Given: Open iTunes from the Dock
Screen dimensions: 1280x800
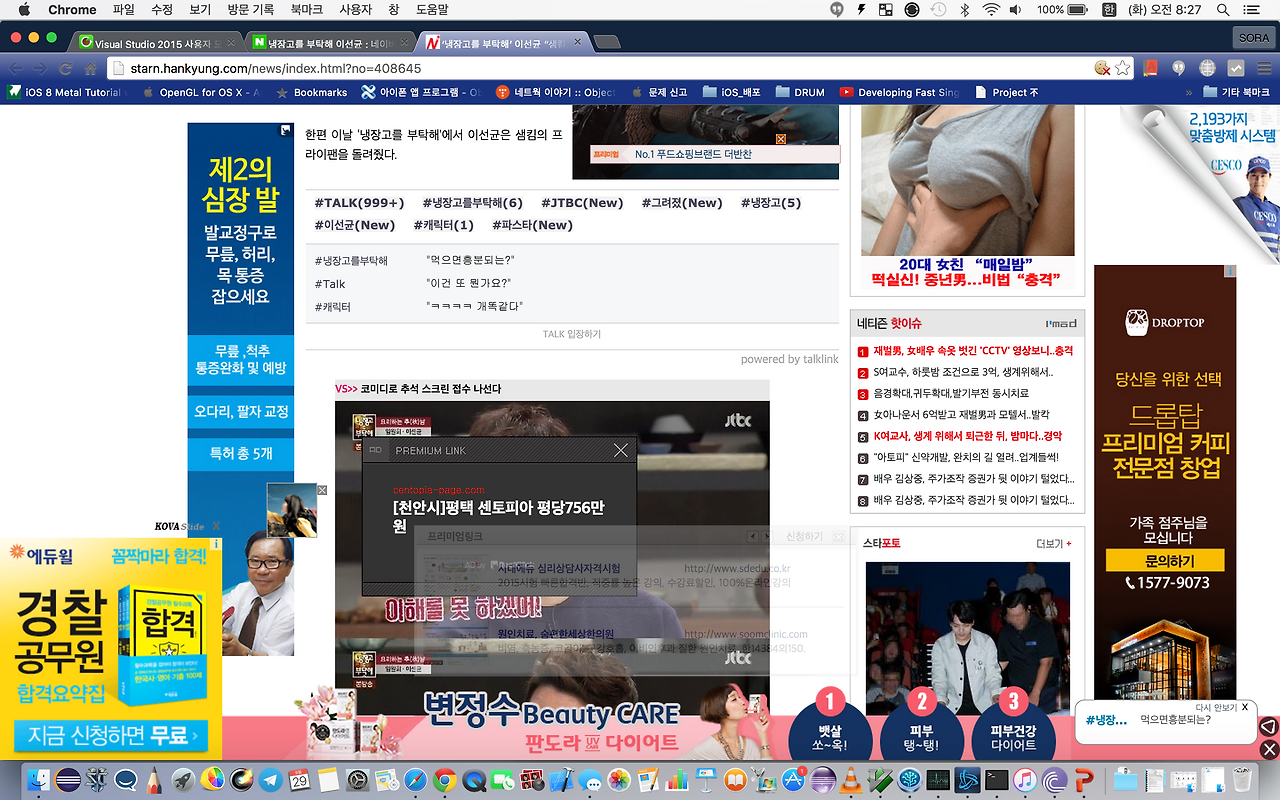Looking at the screenshot, I should click(x=1026, y=780).
